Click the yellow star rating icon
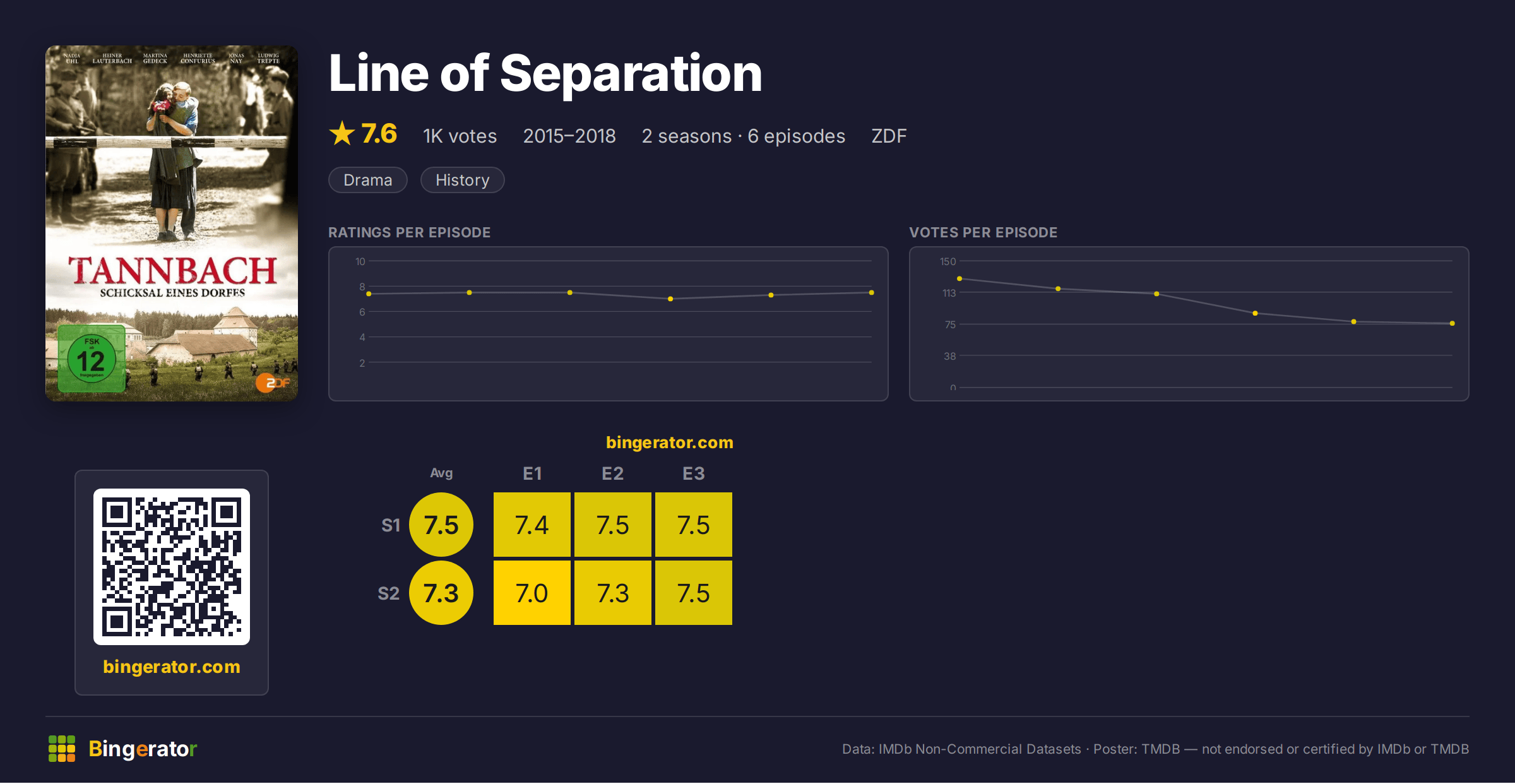Image resolution: width=1515 pixels, height=784 pixels. tap(342, 134)
